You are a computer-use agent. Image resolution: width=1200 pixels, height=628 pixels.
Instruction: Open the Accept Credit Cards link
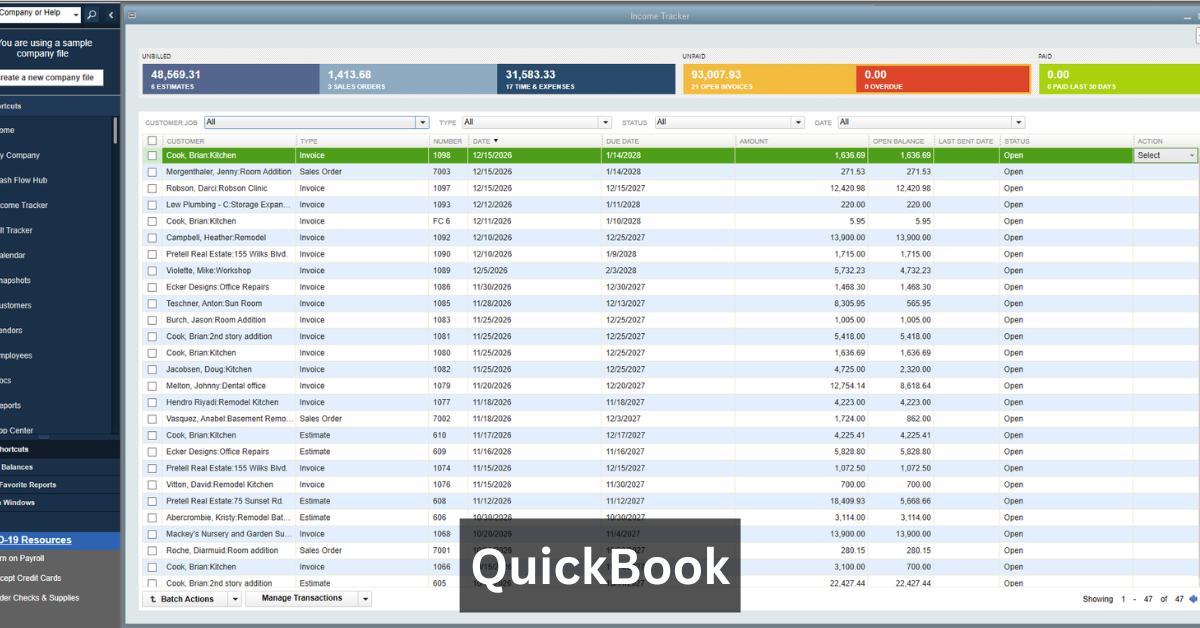click(31, 578)
